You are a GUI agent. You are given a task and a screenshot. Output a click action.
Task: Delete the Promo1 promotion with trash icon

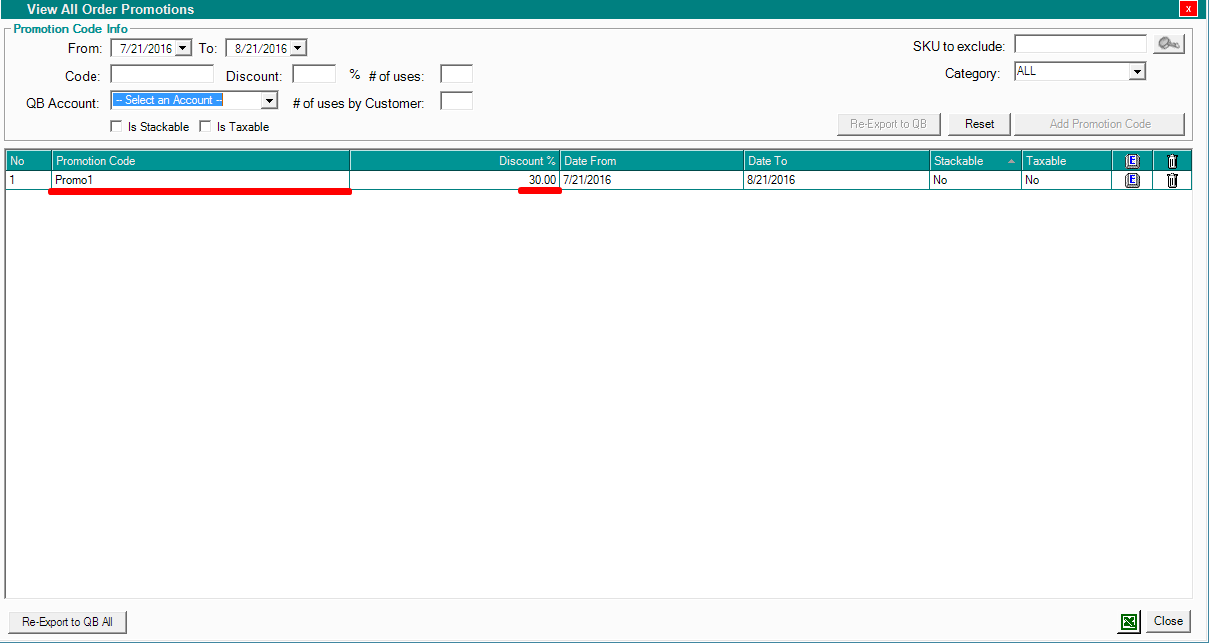tap(1172, 181)
